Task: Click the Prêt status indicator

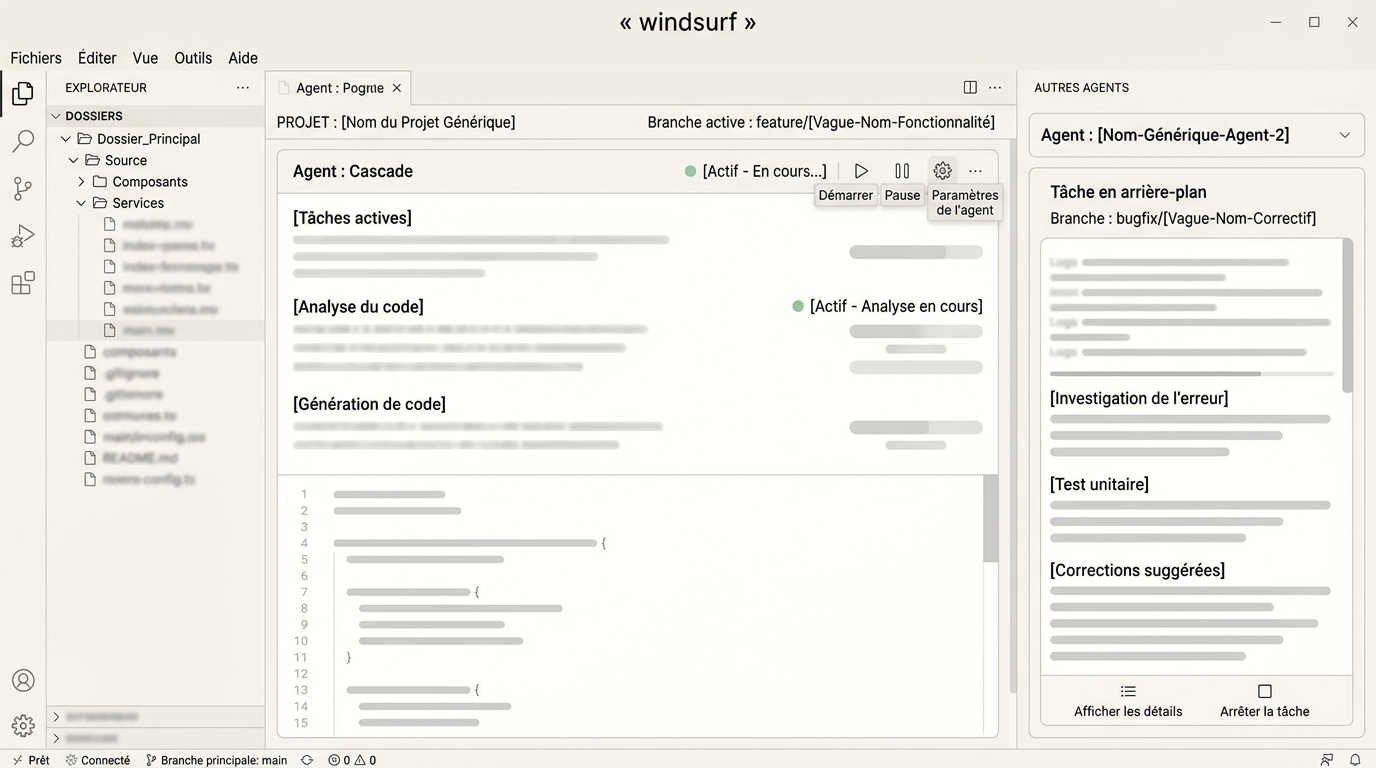Action: click(31, 760)
